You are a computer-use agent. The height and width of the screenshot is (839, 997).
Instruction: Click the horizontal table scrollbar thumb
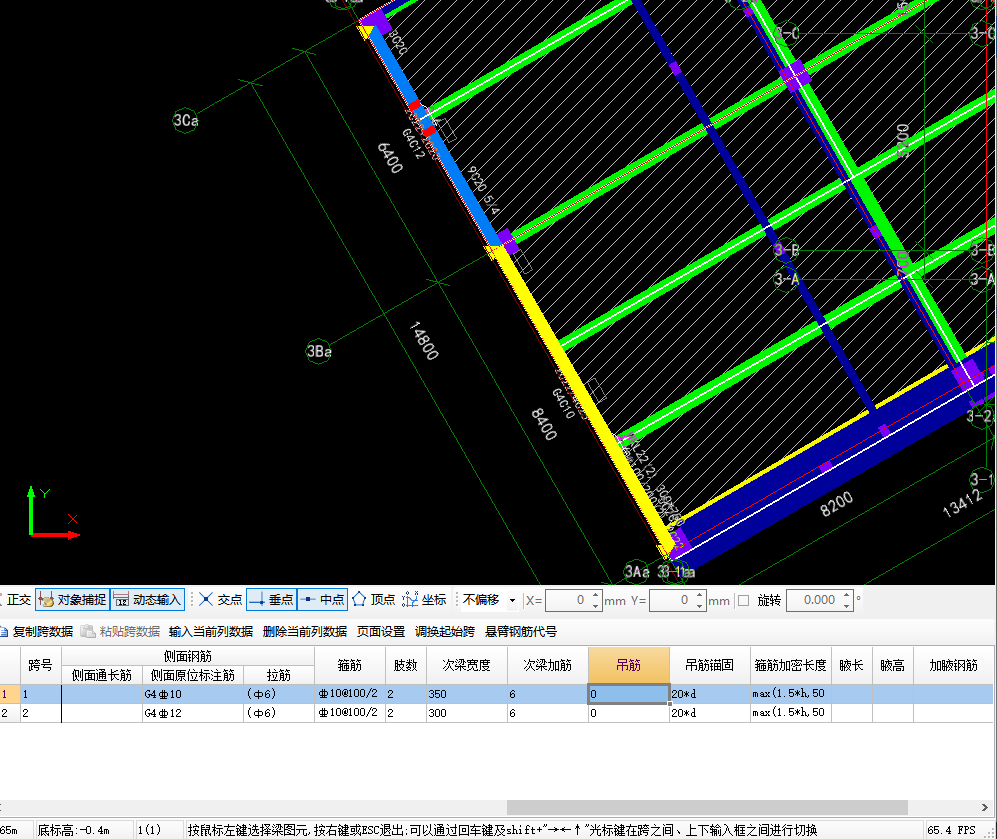(707, 807)
